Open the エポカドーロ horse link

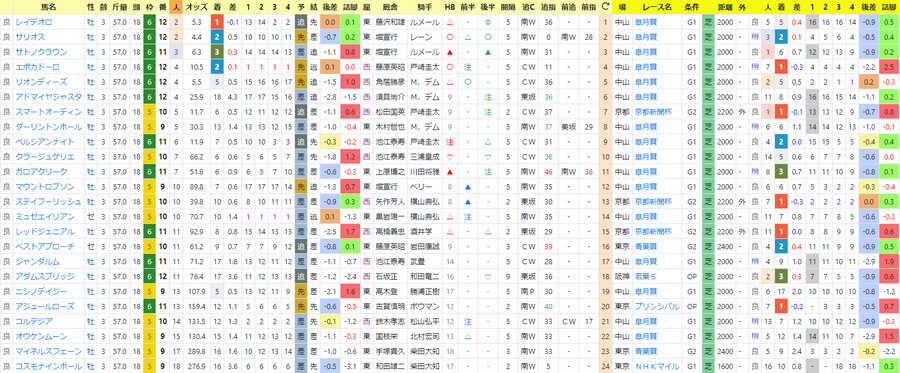(38, 67)
